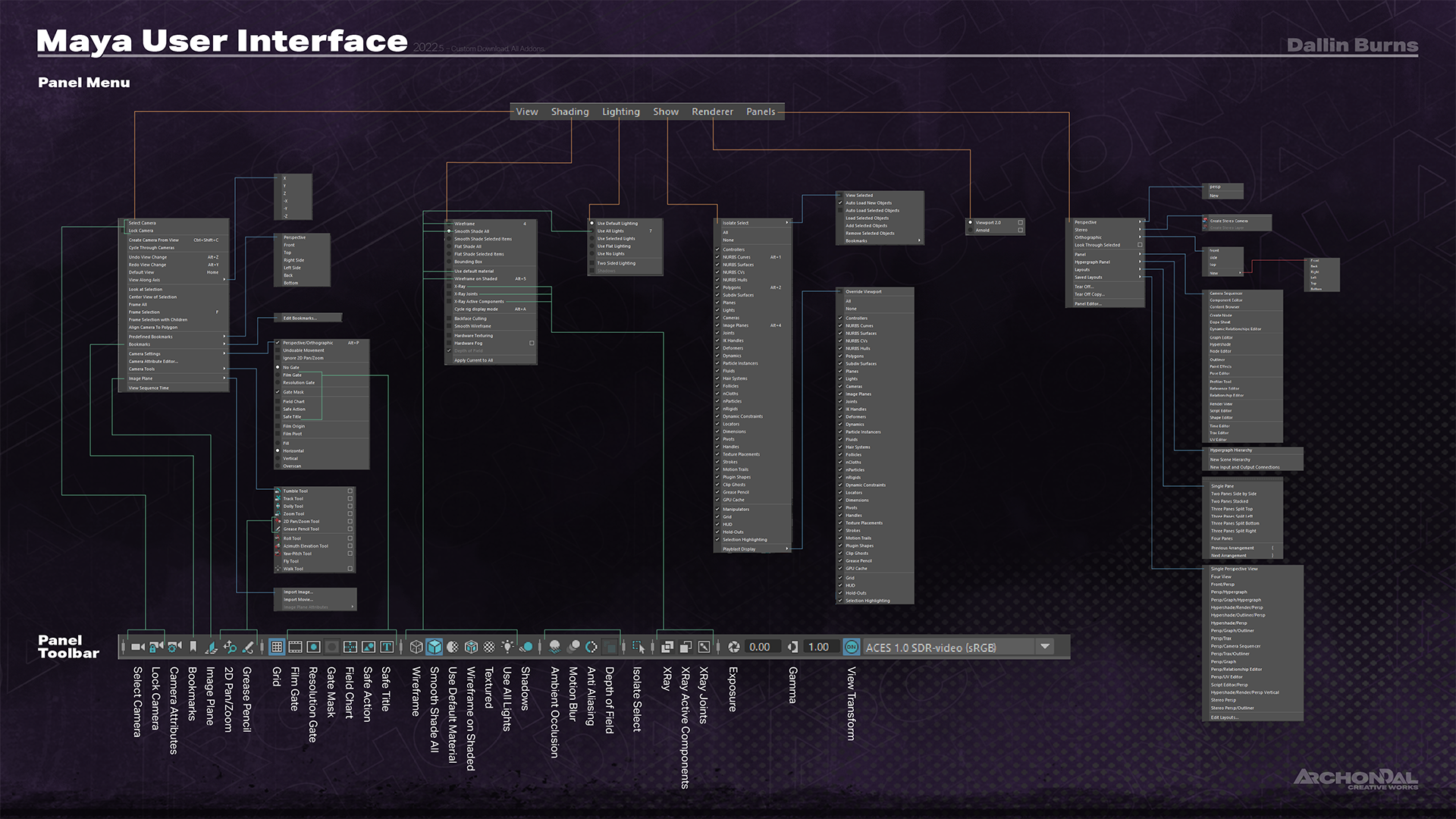Click the Isolate Select toolbar icon
1456x819 pixels.
pos(638,647)
